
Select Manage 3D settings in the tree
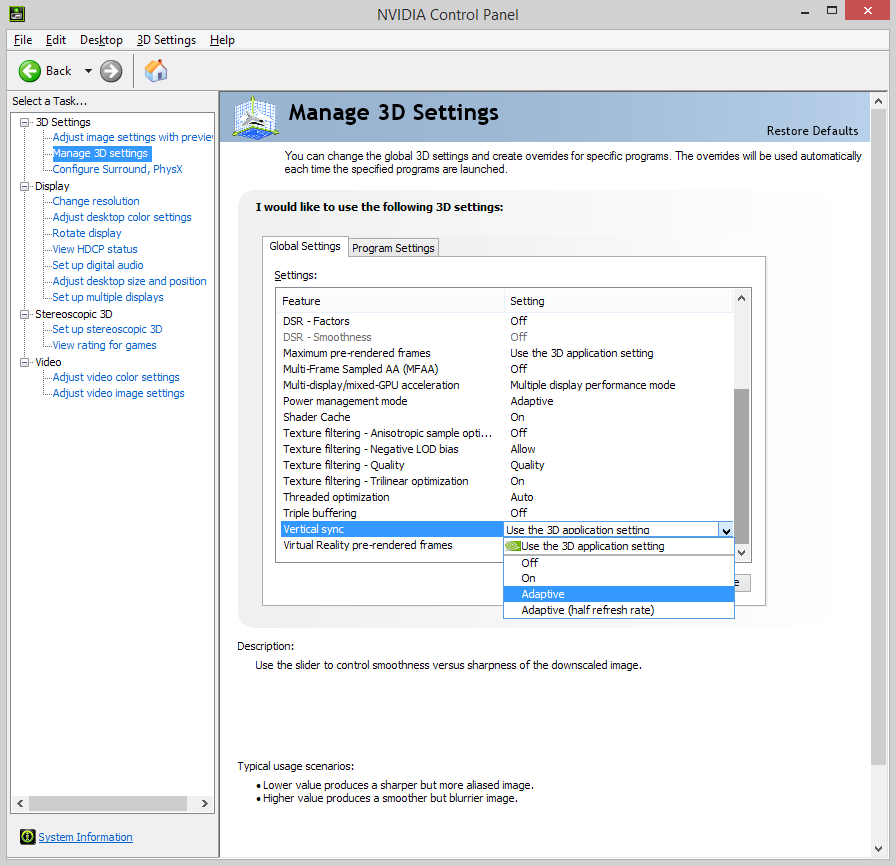pyautogui.click(x=101, y=153)
